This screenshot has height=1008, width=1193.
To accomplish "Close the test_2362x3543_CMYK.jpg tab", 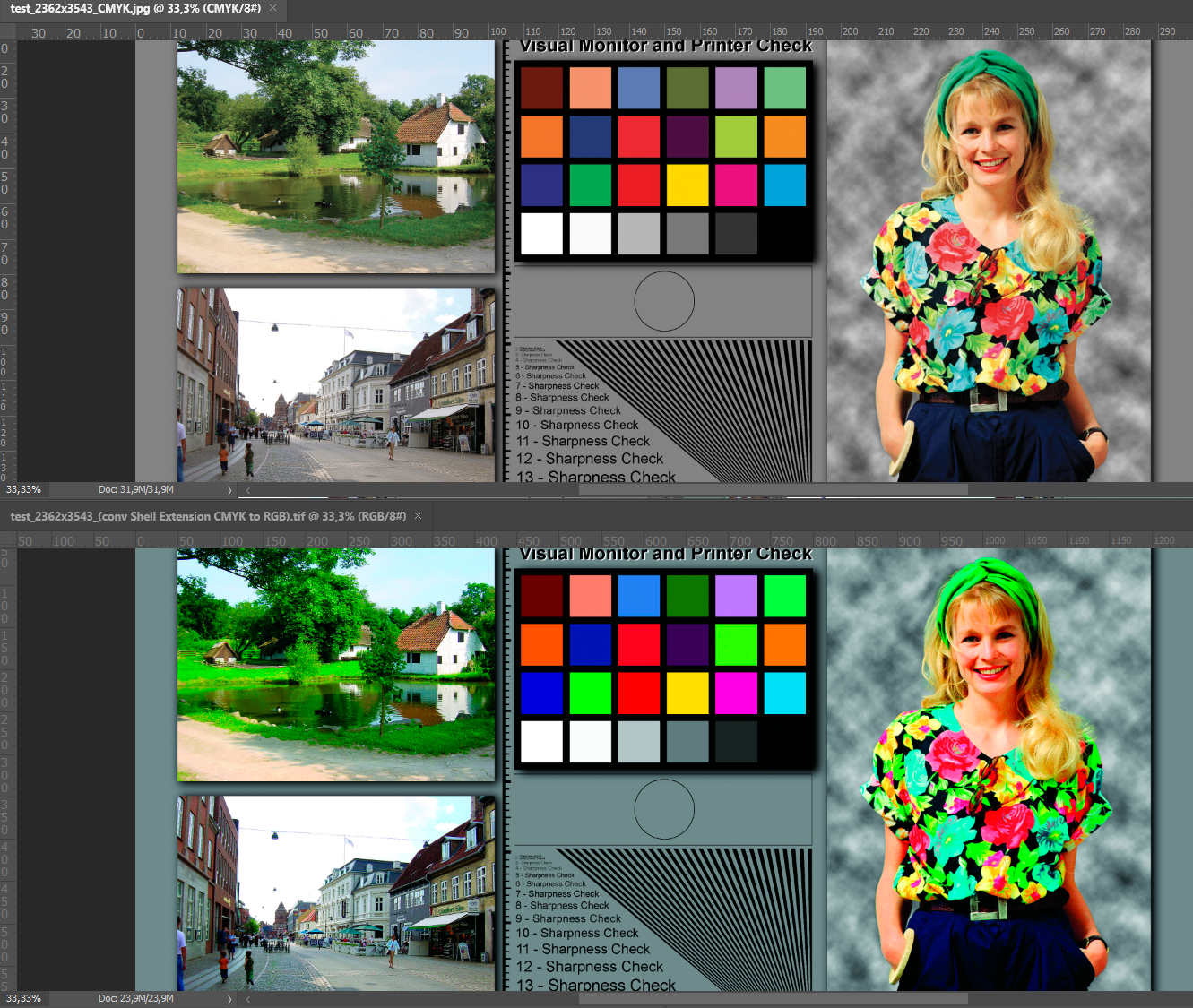I will pos(273,9).
